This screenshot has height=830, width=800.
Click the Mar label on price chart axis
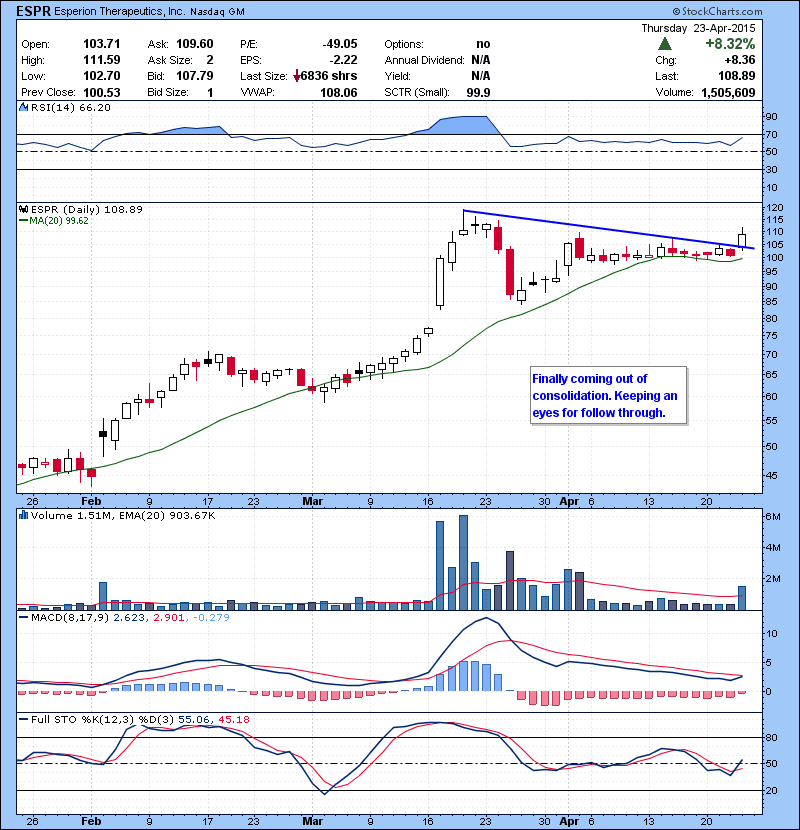(312, 501)
